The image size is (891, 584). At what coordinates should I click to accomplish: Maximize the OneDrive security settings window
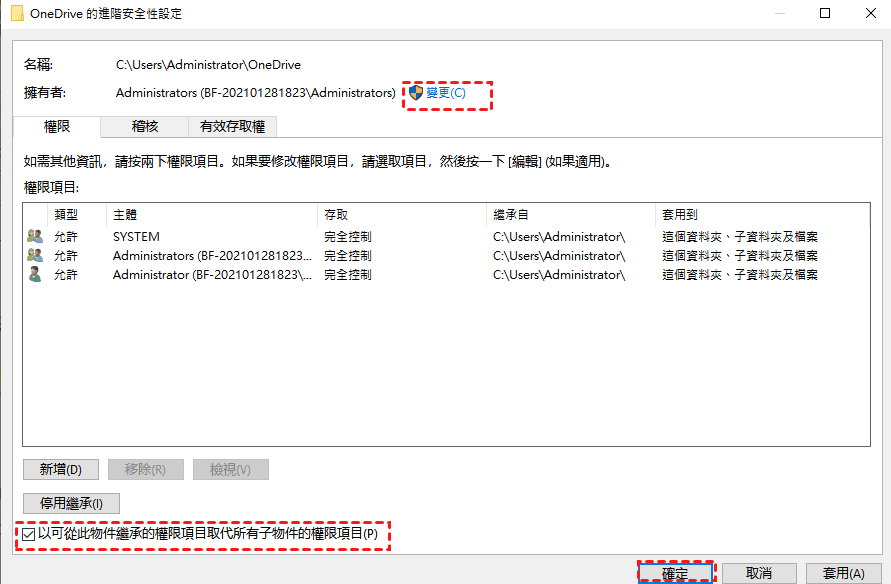(x=825, y=13)
